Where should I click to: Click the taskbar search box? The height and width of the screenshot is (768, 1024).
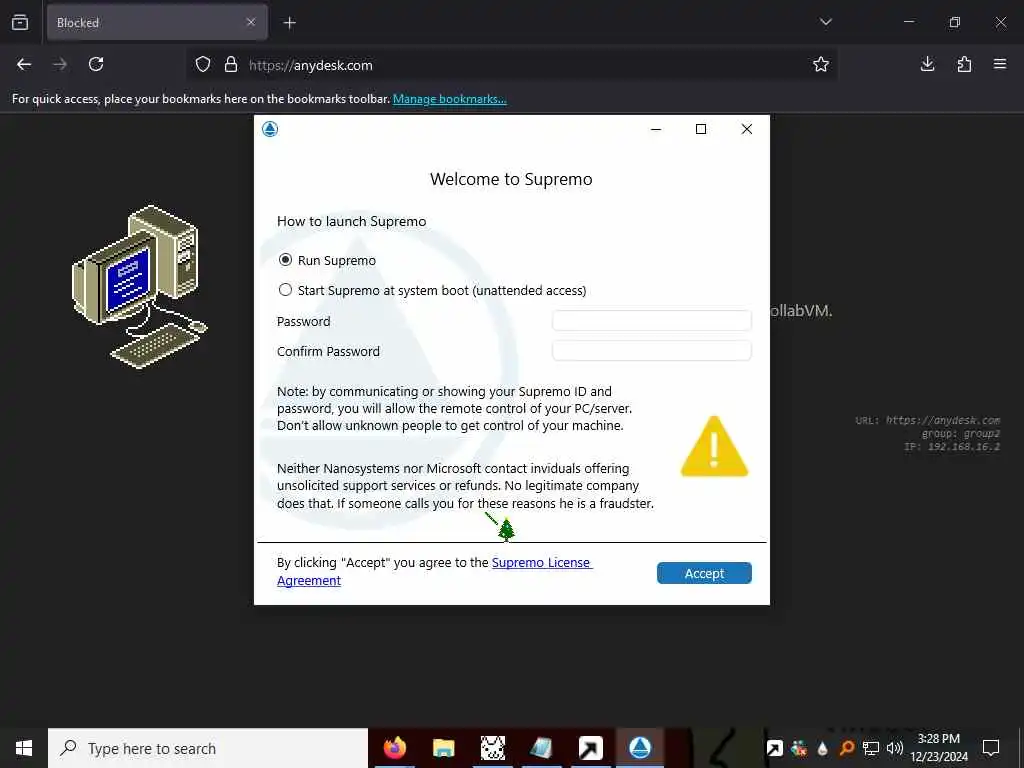click(x=208, y=748)
